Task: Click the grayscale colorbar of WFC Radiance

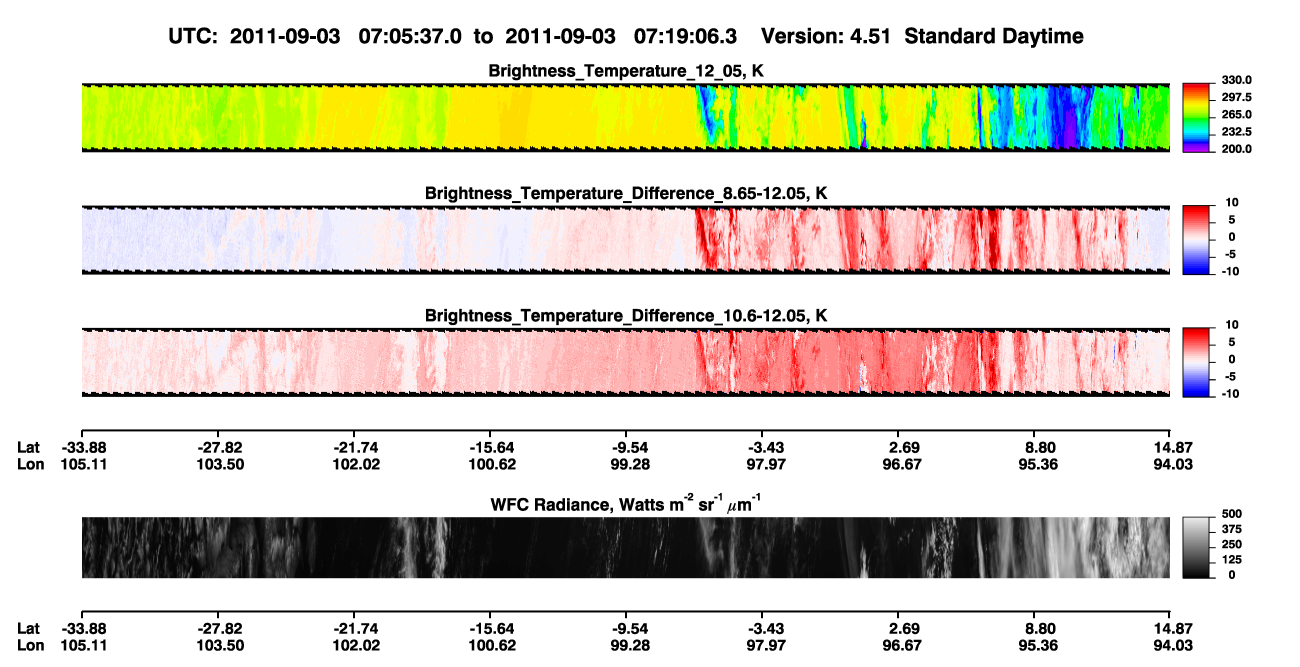Action: (x=1197, y=548)
